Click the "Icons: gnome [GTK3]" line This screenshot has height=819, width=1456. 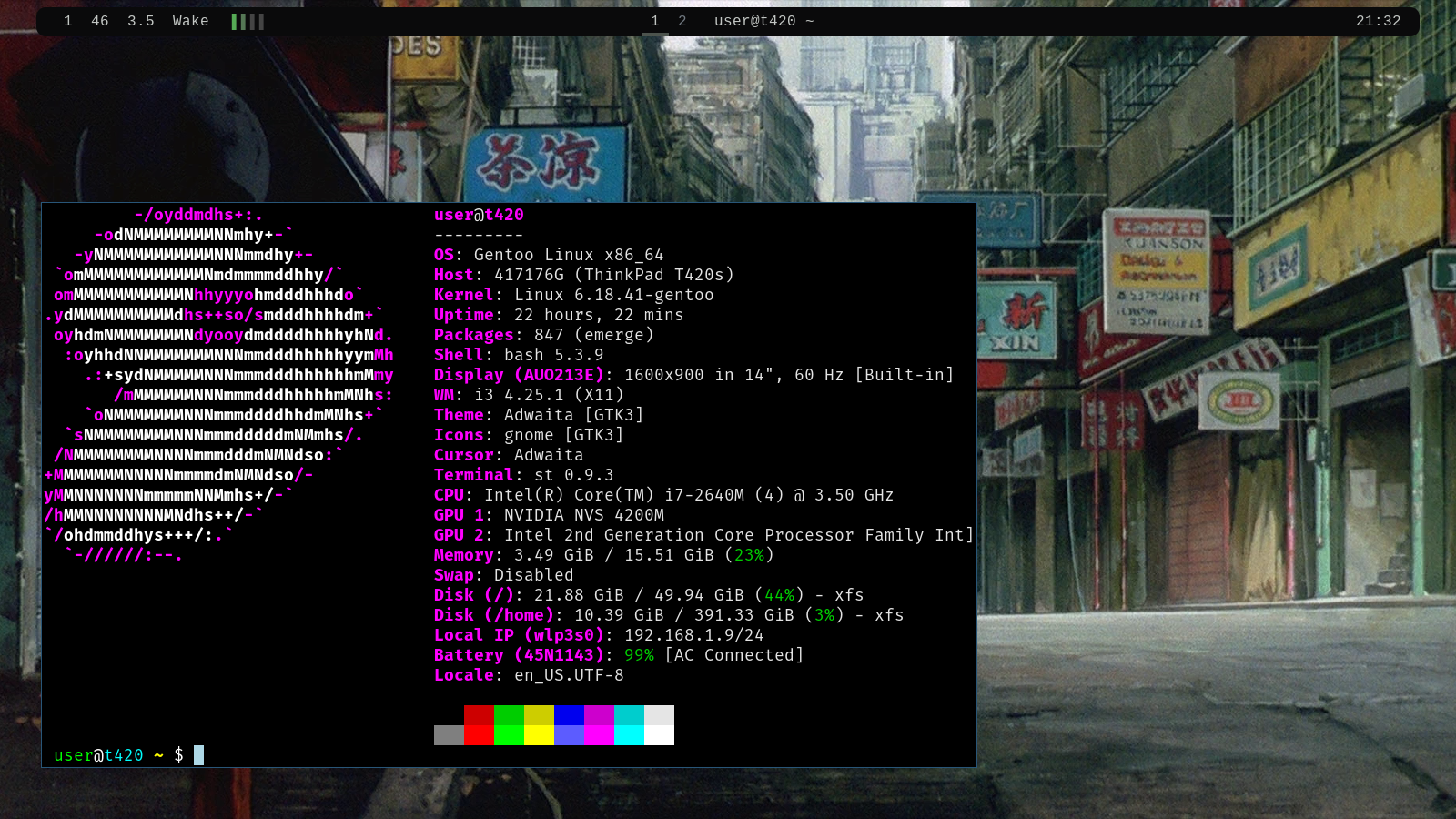[529, 435]
